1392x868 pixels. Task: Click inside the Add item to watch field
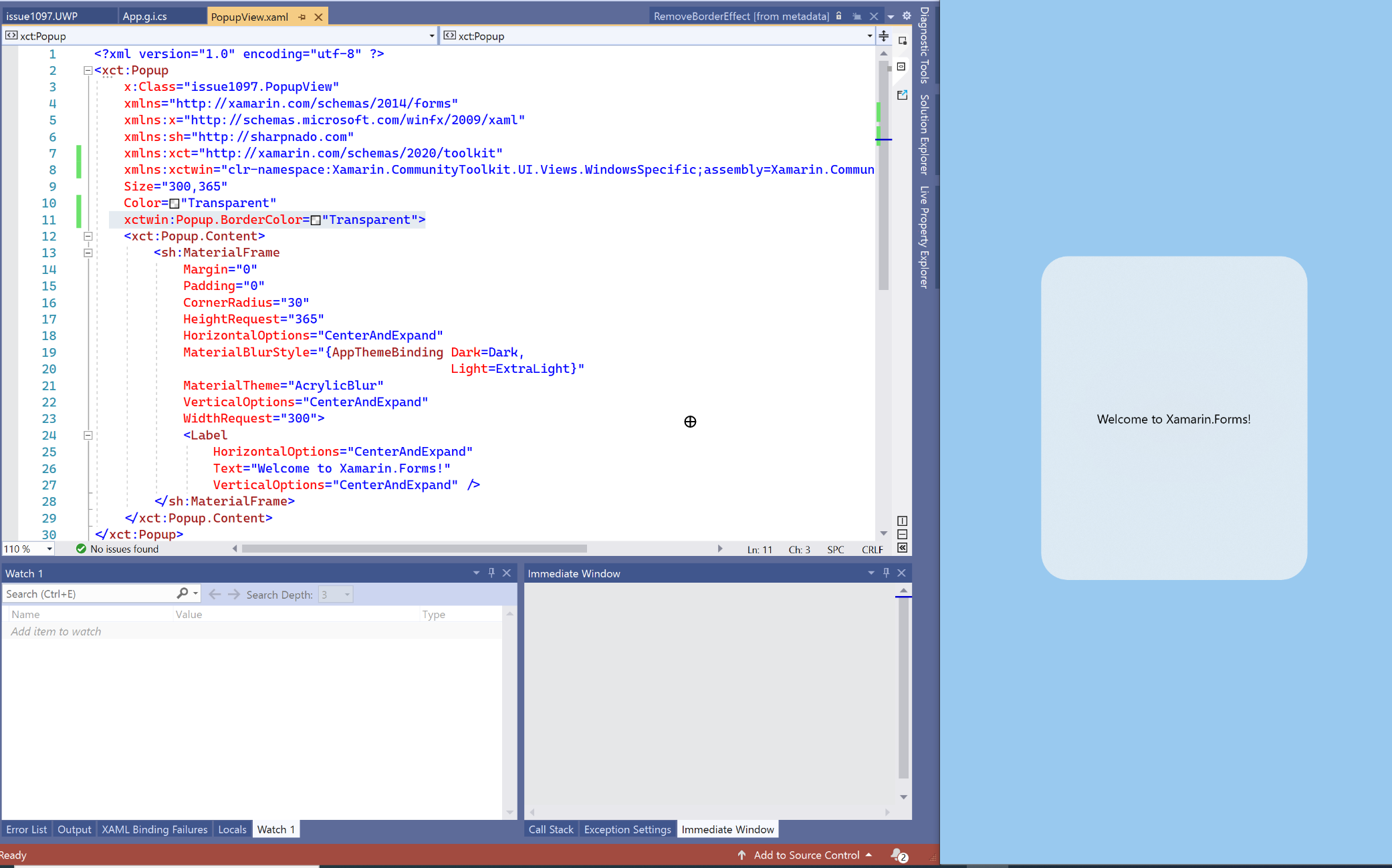pyautogui.click(x=56, y=631)
